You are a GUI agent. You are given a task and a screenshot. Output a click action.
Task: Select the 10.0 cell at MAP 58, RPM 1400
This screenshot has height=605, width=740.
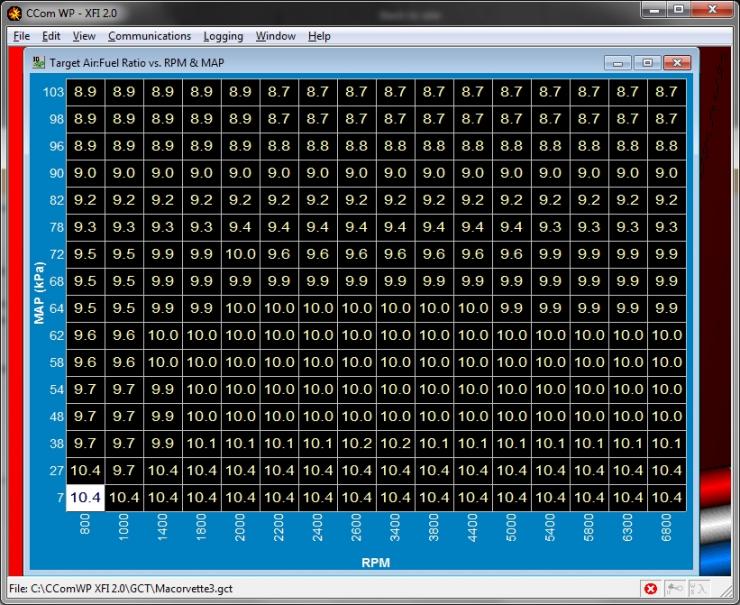pos(163,362)
